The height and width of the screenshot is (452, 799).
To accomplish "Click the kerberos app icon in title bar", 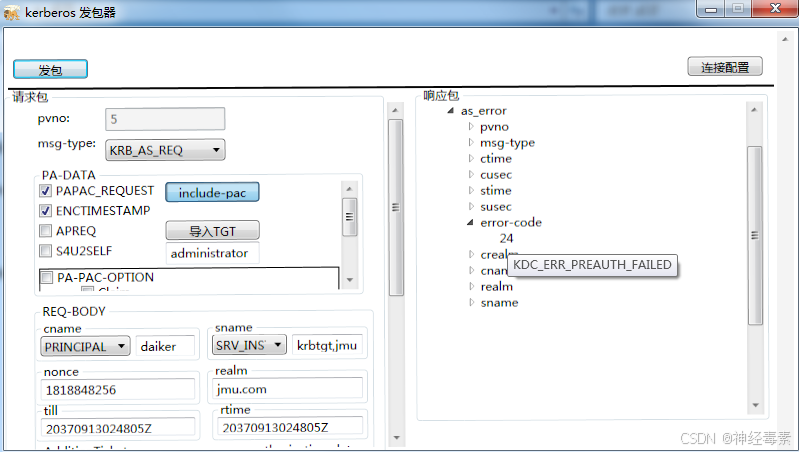I will coord(11,13).
